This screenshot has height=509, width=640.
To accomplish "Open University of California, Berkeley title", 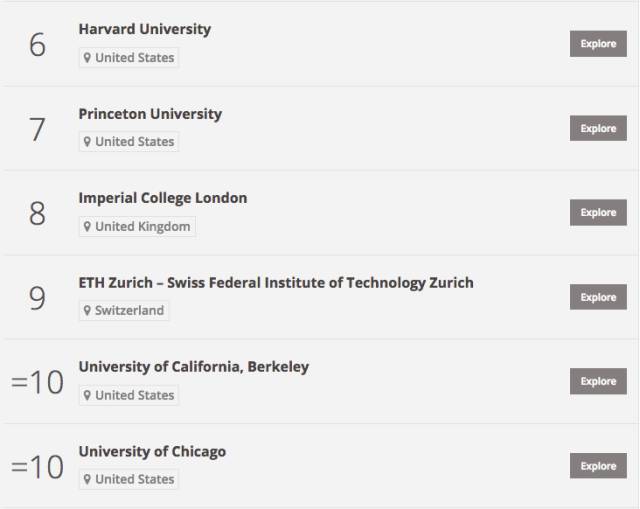I will pyautogui.click(x=194, y=367).
